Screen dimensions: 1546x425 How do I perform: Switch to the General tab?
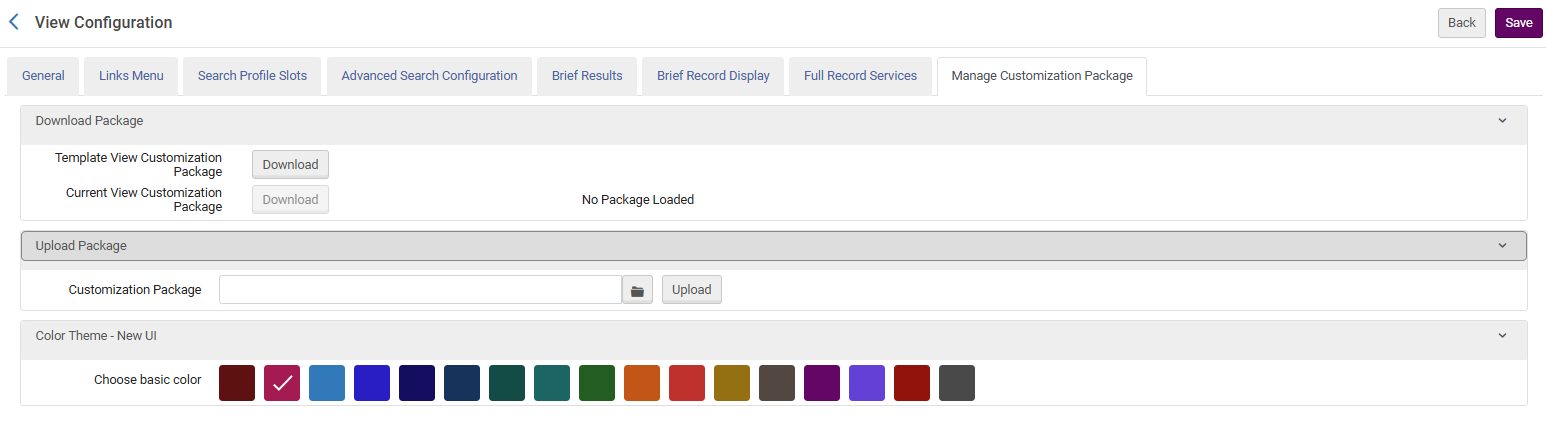click(x=43, y=76)
